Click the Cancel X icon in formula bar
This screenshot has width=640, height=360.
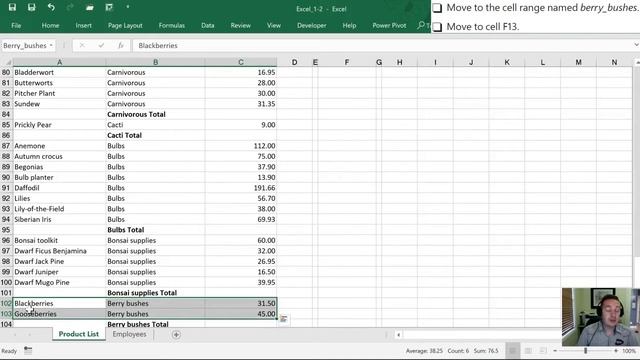[x=82, y=45]
